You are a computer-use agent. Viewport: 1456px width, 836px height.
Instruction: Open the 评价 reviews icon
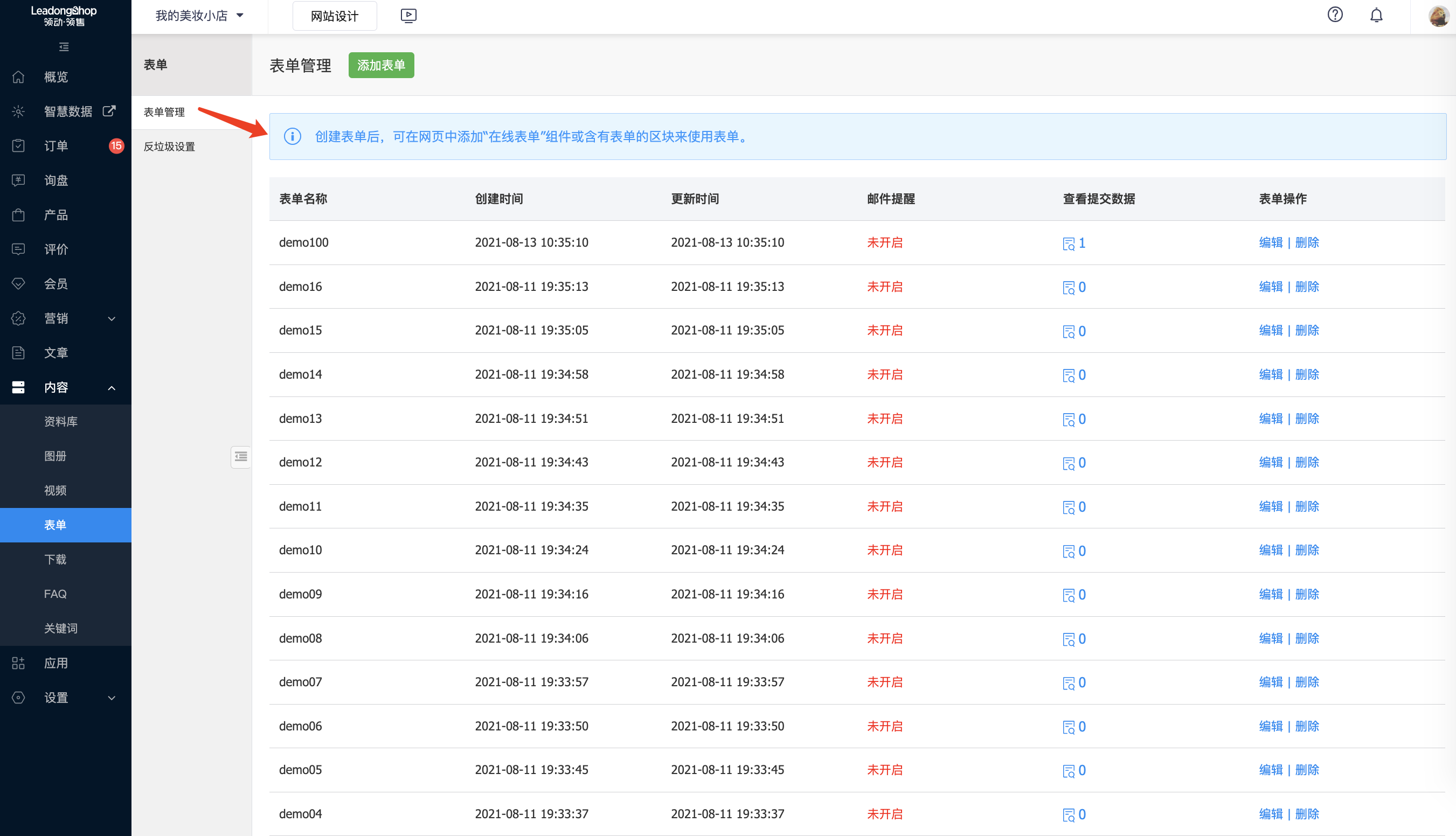point(18,249)
